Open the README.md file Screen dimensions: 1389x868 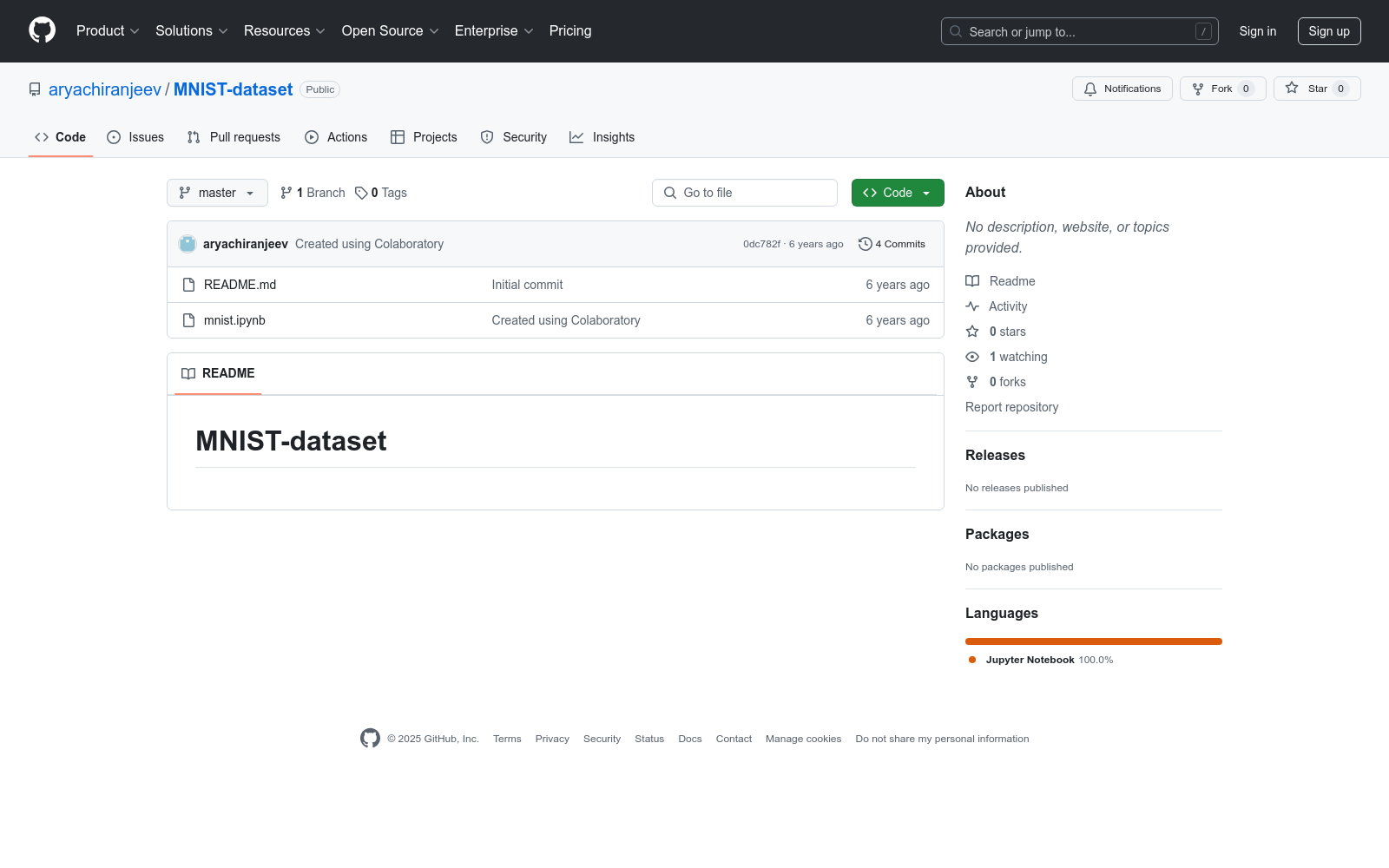[240, 285]
